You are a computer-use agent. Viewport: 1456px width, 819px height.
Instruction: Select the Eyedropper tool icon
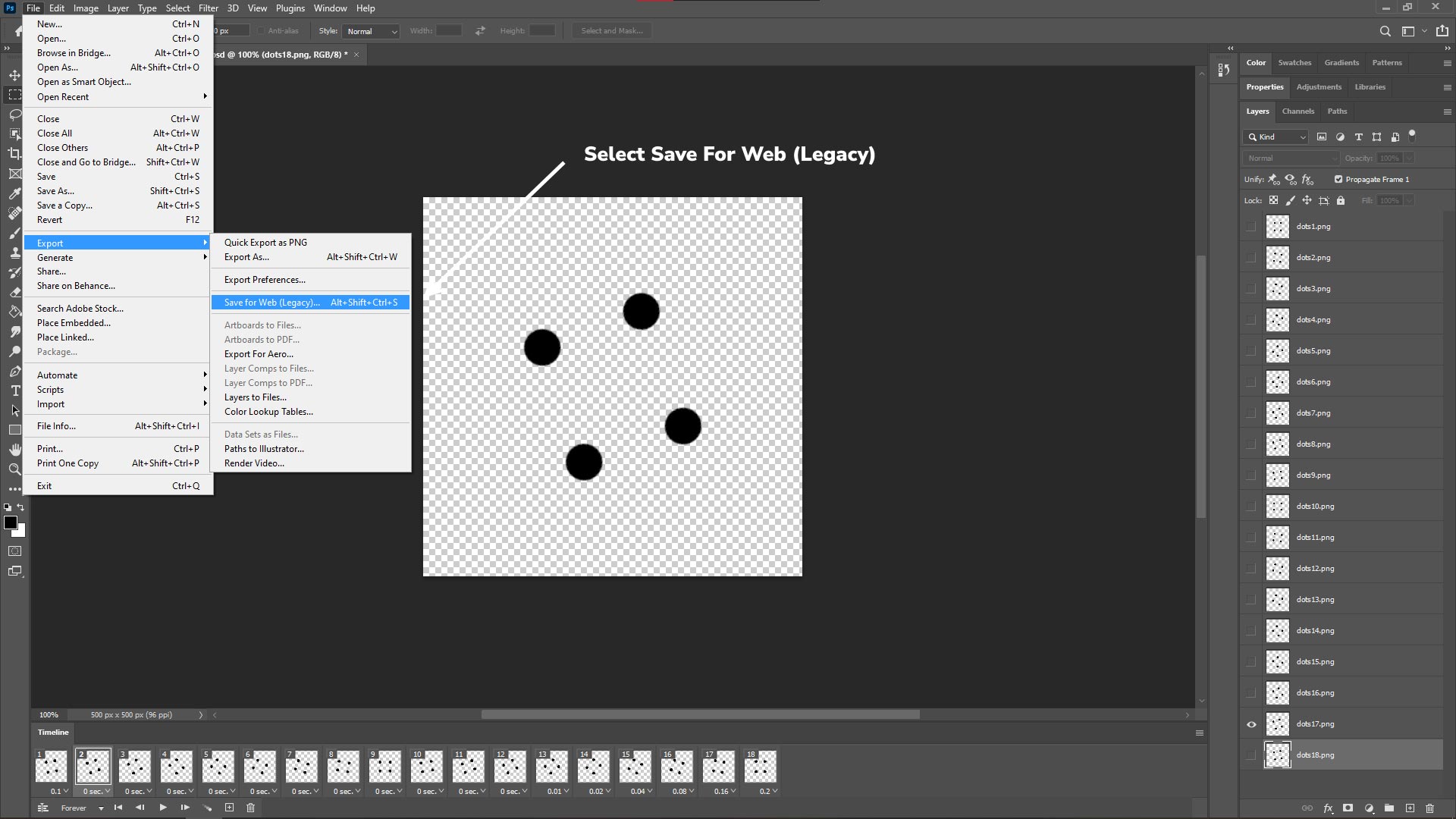pyautogui.click(x=14, y=192)
